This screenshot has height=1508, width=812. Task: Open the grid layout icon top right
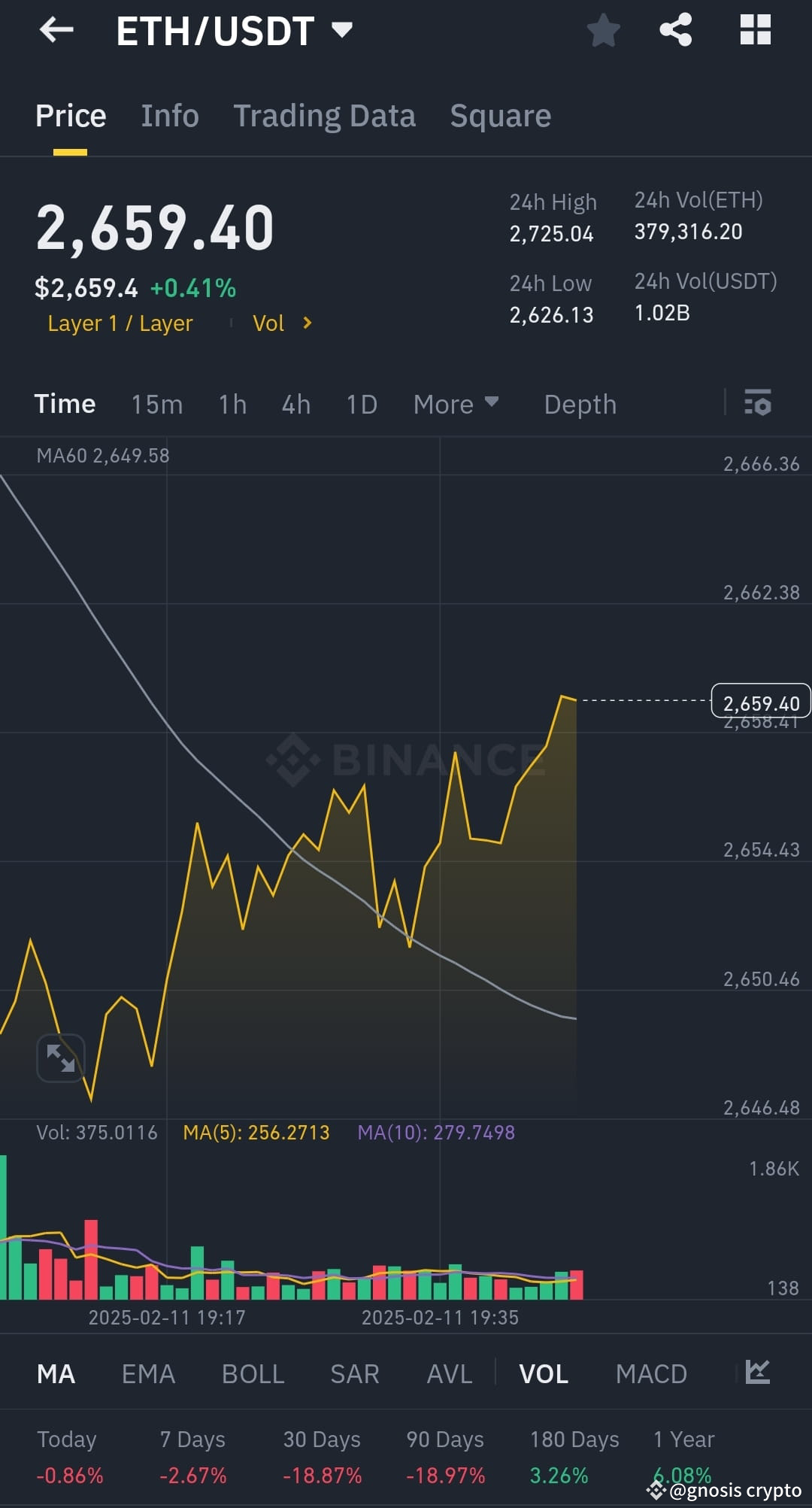tap(754, 30)
